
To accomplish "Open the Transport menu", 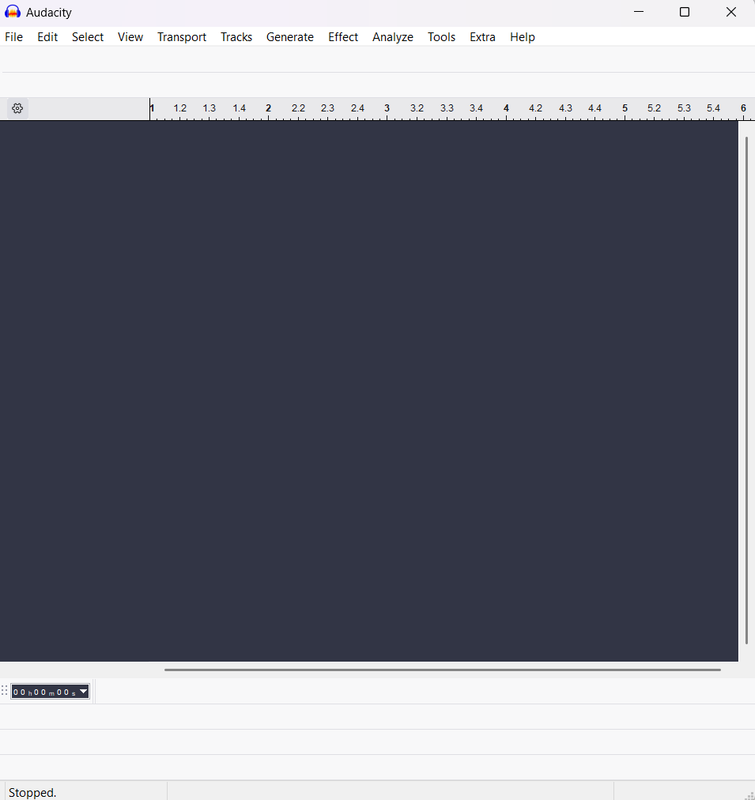I will [182, 37].
